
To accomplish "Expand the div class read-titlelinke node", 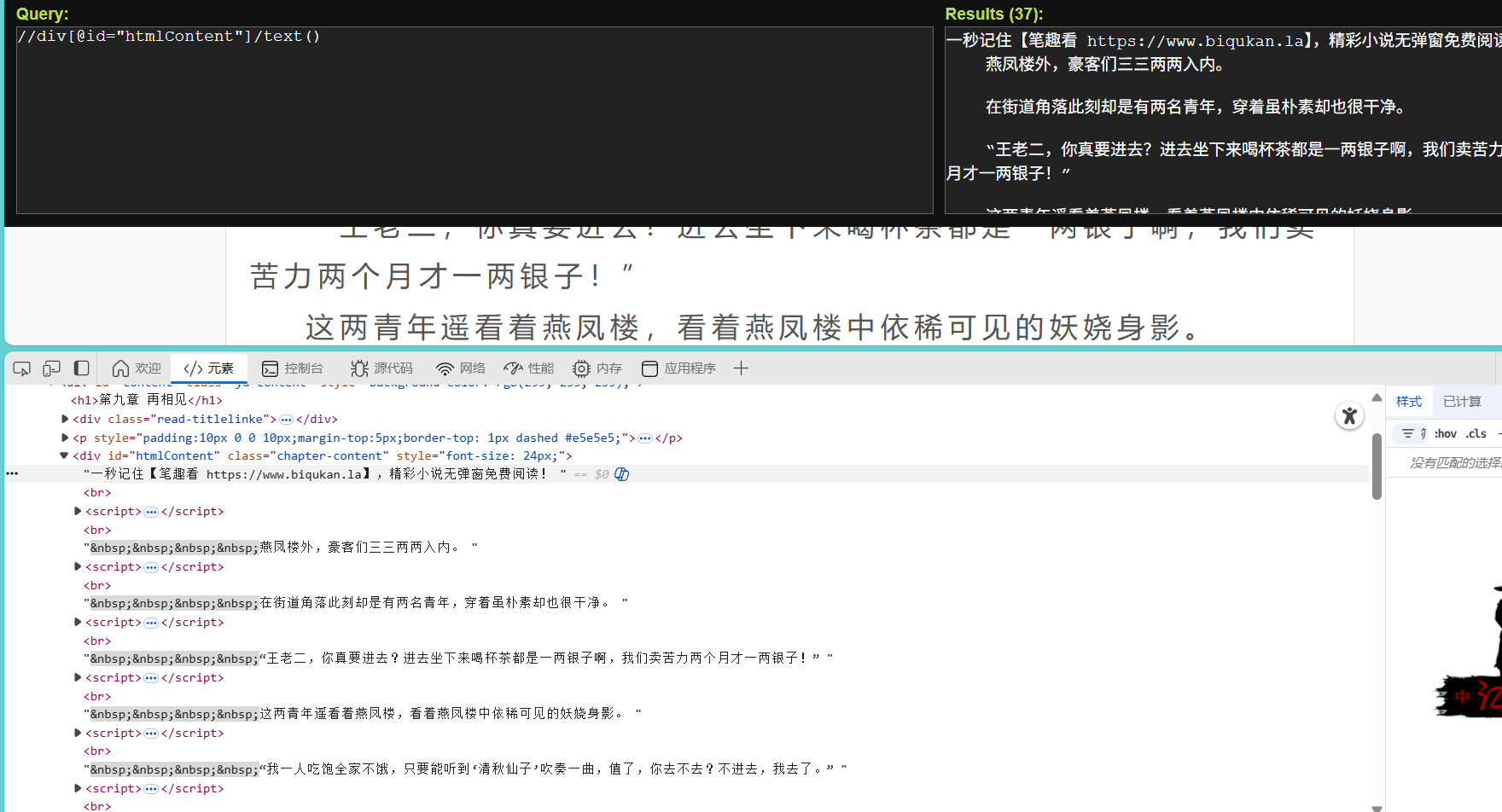I will coord(65,419).
